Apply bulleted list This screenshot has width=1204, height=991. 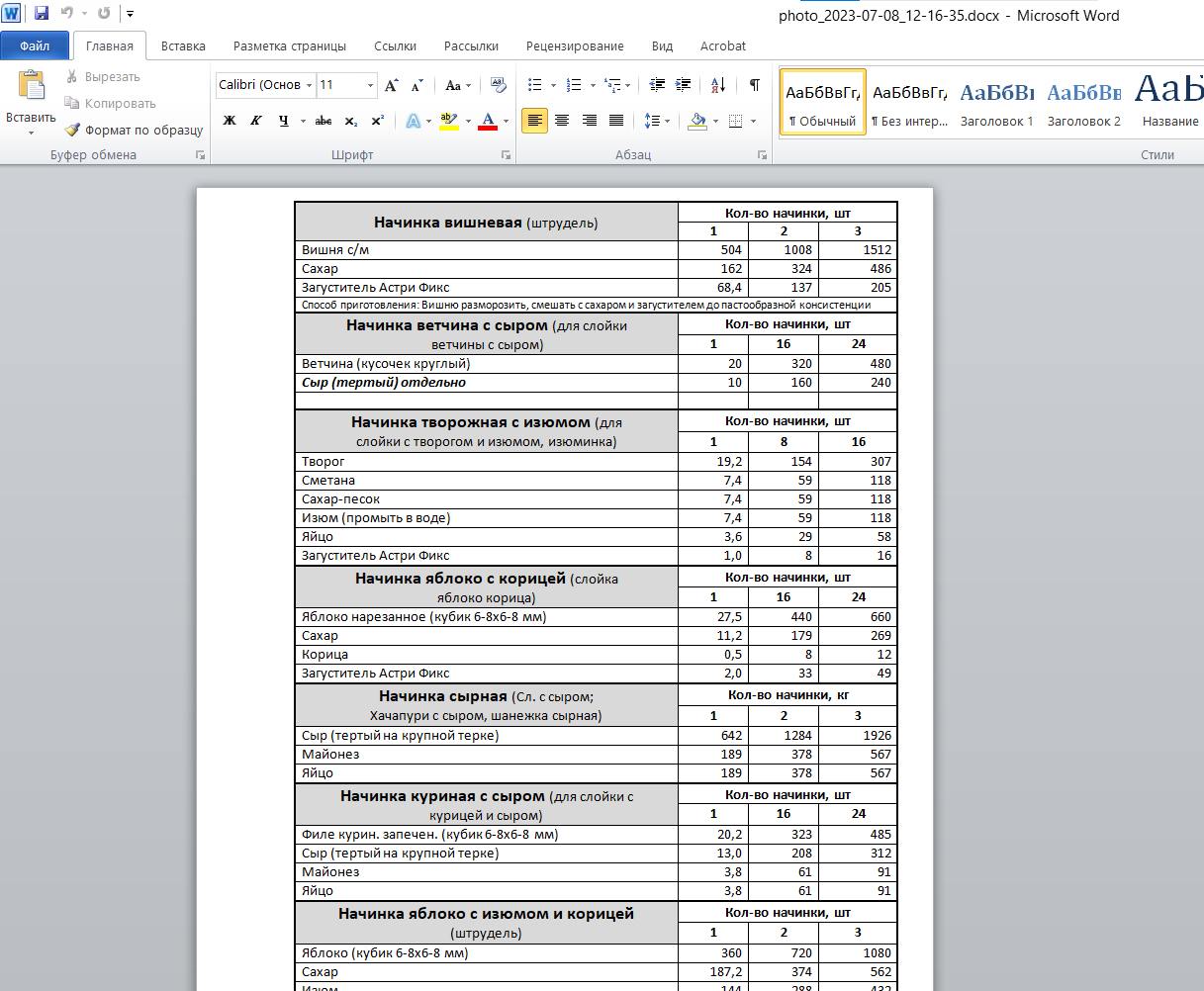tap(534, 85)
